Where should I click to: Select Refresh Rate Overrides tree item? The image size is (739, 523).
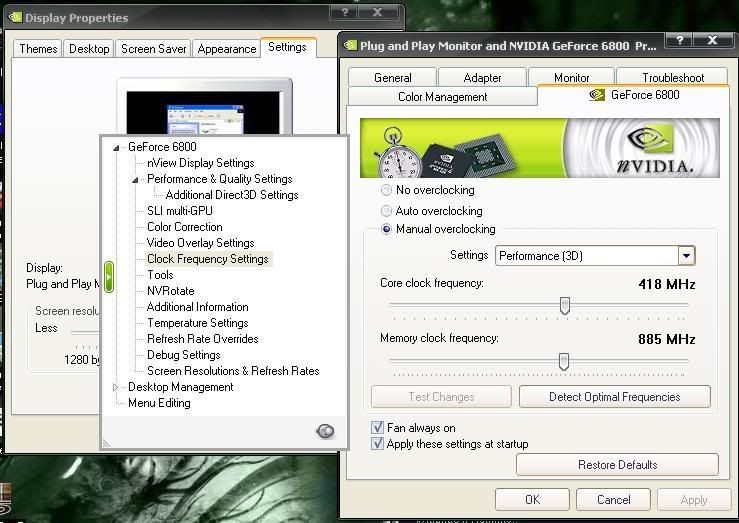click(203, 339)
